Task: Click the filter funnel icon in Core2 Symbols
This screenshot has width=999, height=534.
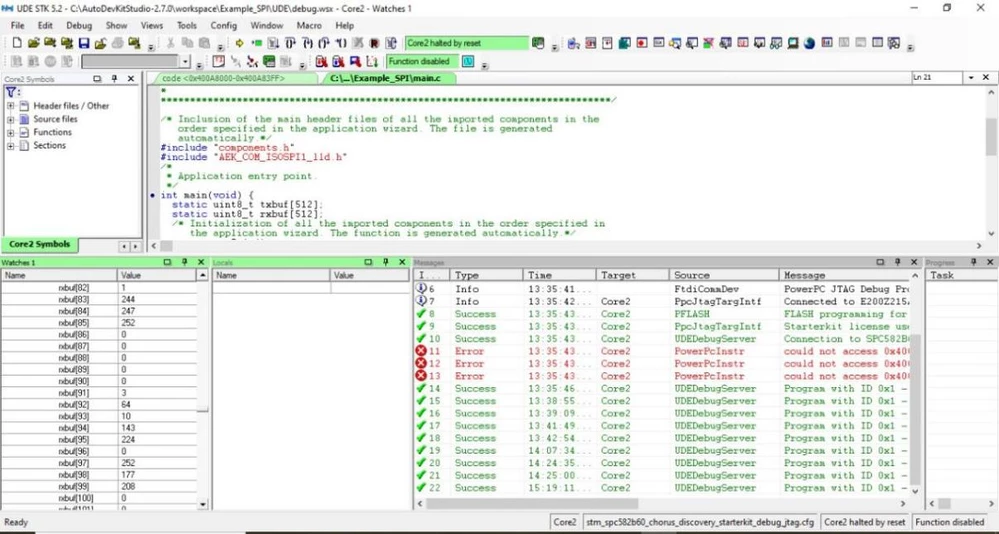Action: [x=11, y=92]
